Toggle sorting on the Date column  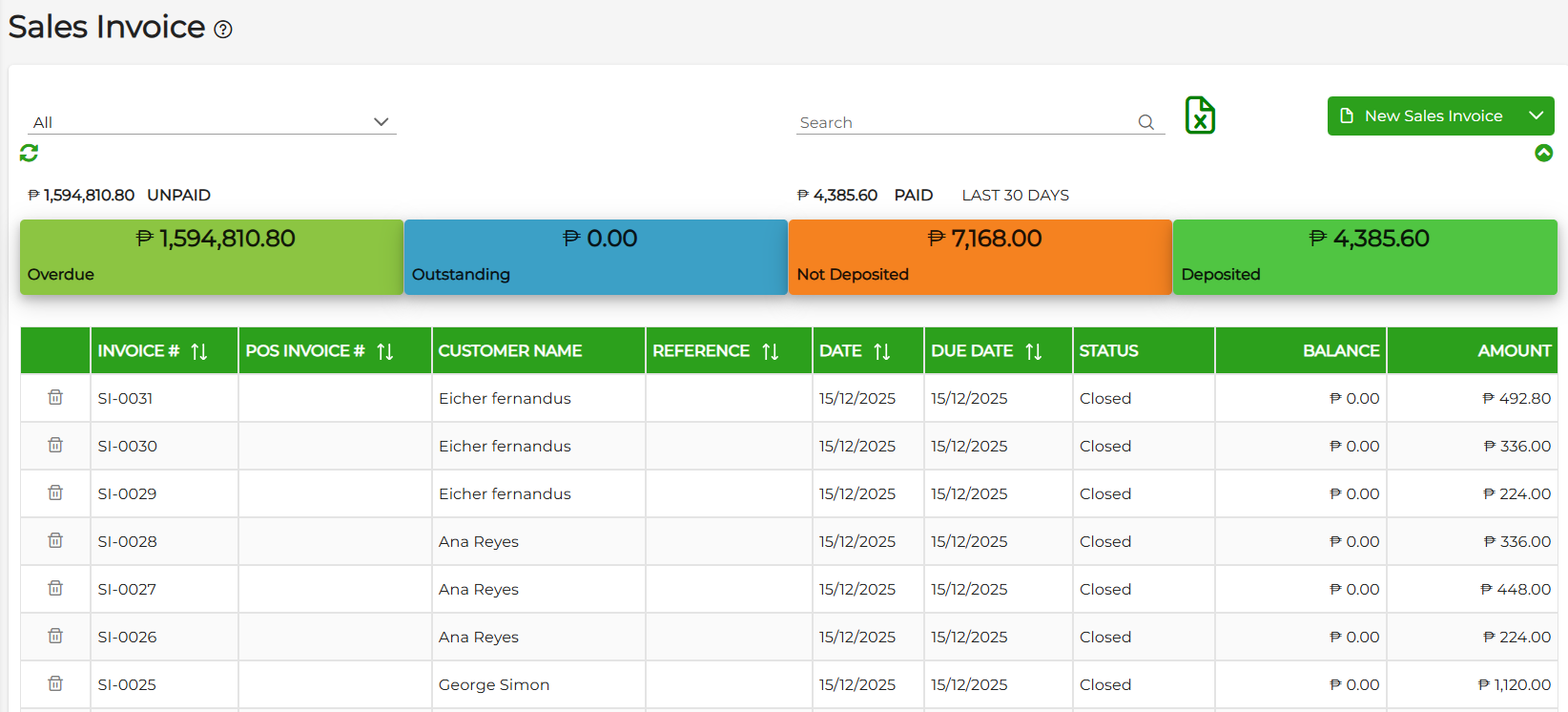[x=881, y=351]
